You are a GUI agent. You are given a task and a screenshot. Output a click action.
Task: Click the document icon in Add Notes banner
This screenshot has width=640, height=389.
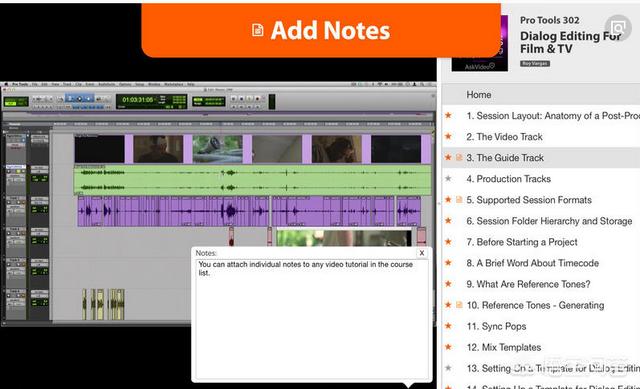pyautogui.click(x=258, y=30)
